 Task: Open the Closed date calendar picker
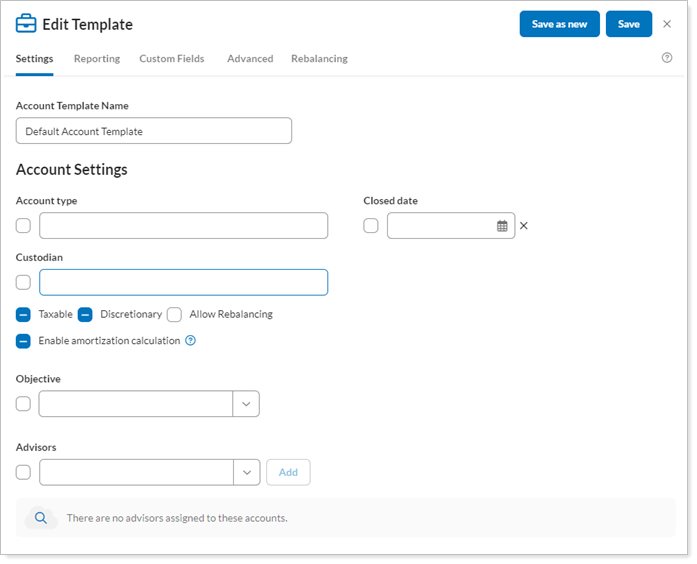(502, 226)
